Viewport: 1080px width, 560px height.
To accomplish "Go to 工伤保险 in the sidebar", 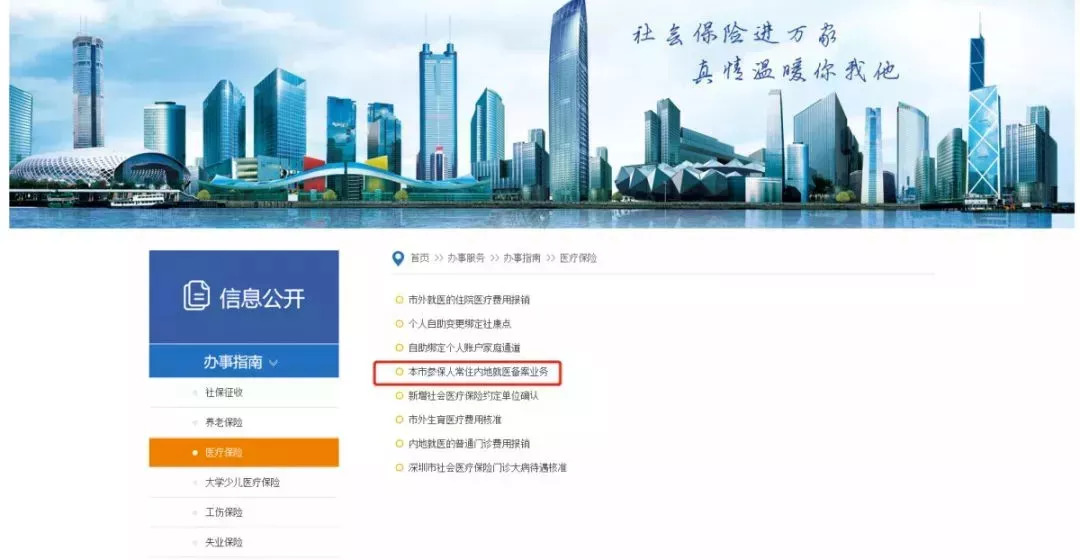I will (224, 512).
